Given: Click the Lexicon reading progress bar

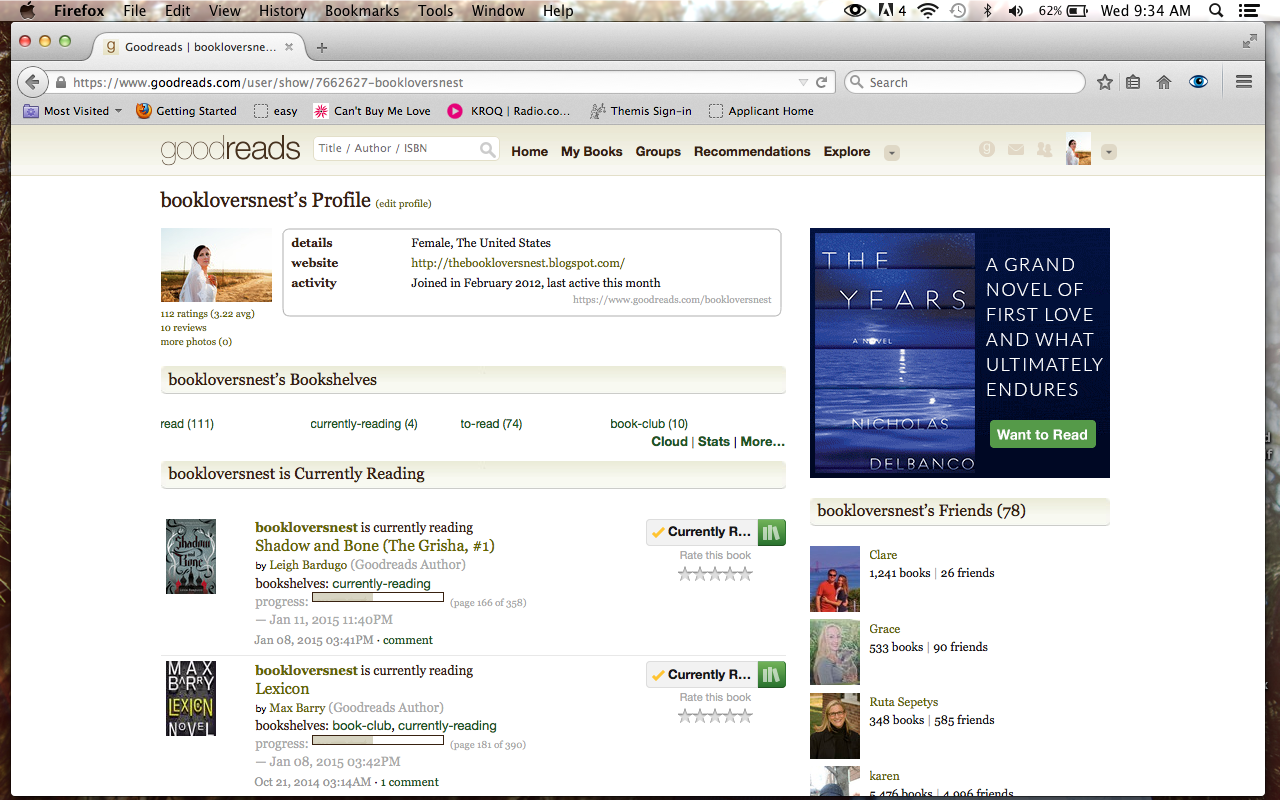Looking at the screenshot, I should pyautogui.click(x=378, y=740).
